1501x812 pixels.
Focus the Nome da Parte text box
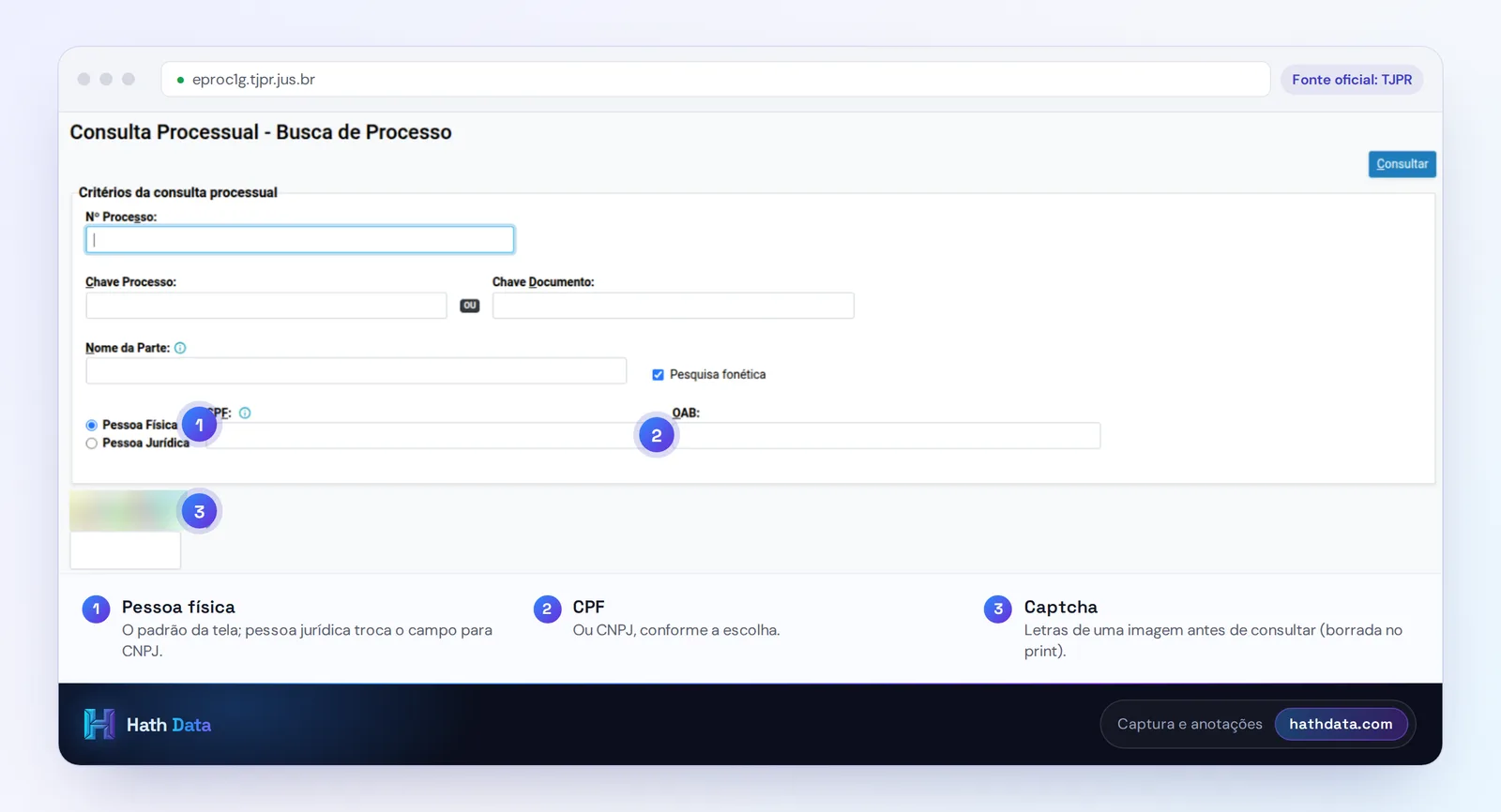pyautogui.click(x=356, y=370)
